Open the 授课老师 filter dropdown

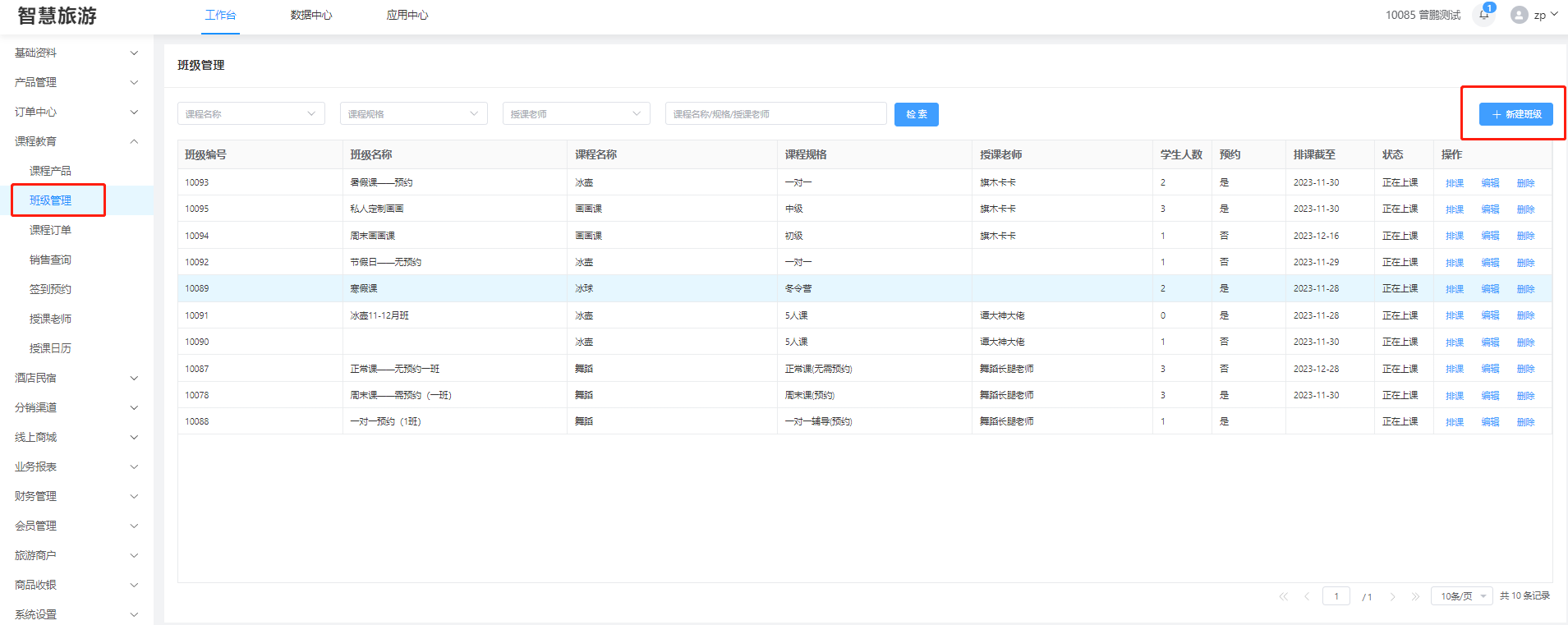tap(576, 113)
